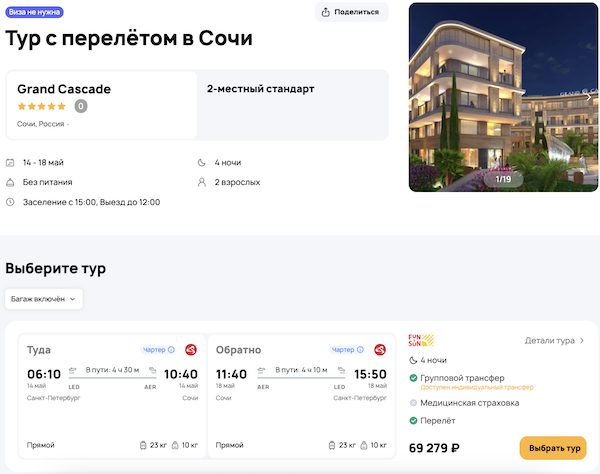Click the Поделиться share button

pyautogui.click(x=351, y=12)
